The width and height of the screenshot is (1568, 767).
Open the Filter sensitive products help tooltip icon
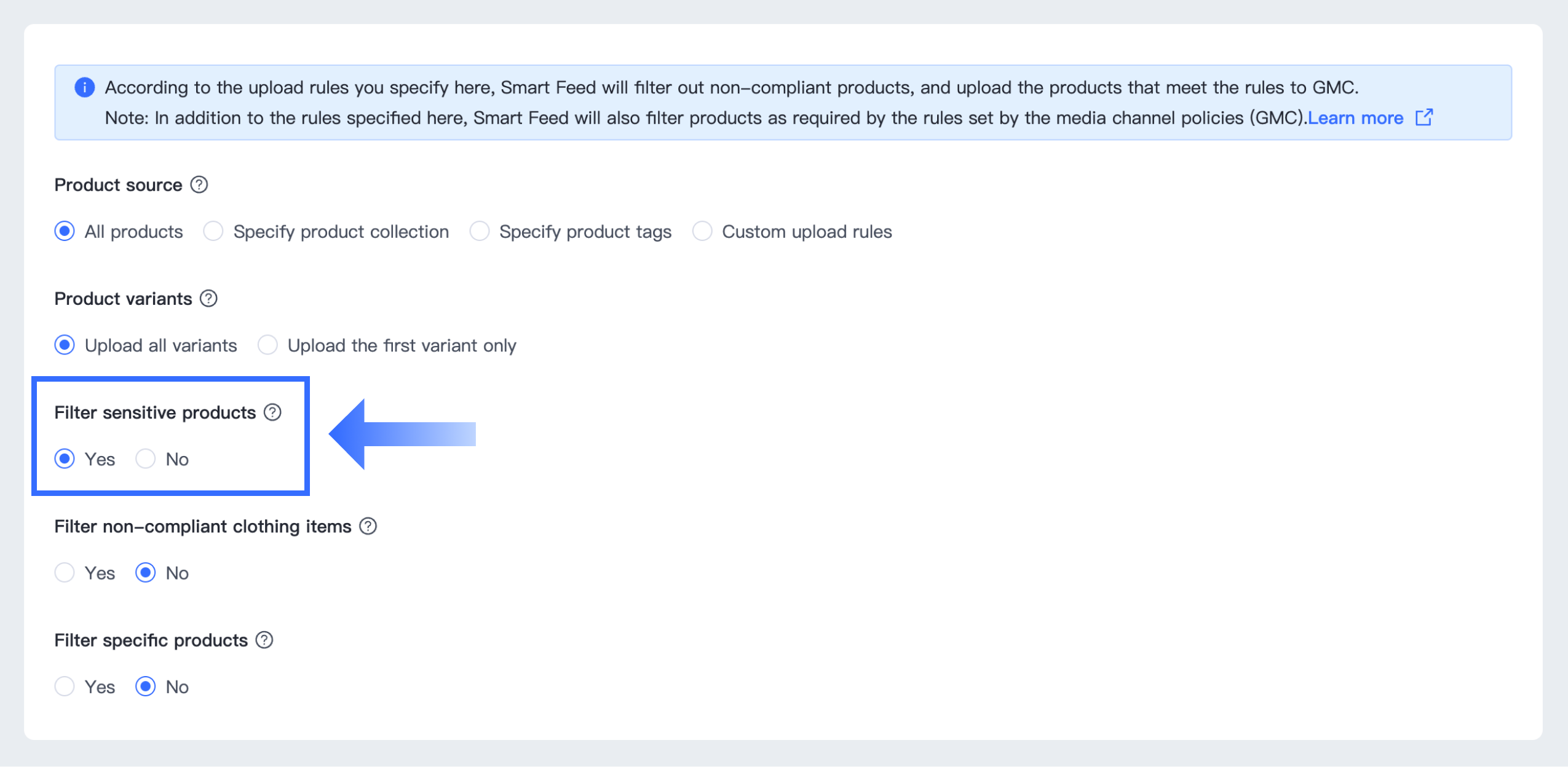coord(272,412)
